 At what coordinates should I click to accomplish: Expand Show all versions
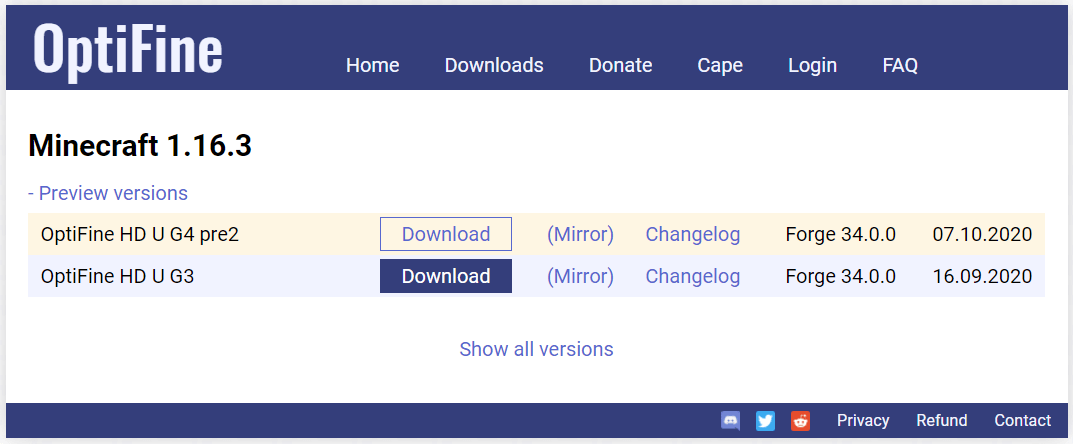[x=536, y=349]
